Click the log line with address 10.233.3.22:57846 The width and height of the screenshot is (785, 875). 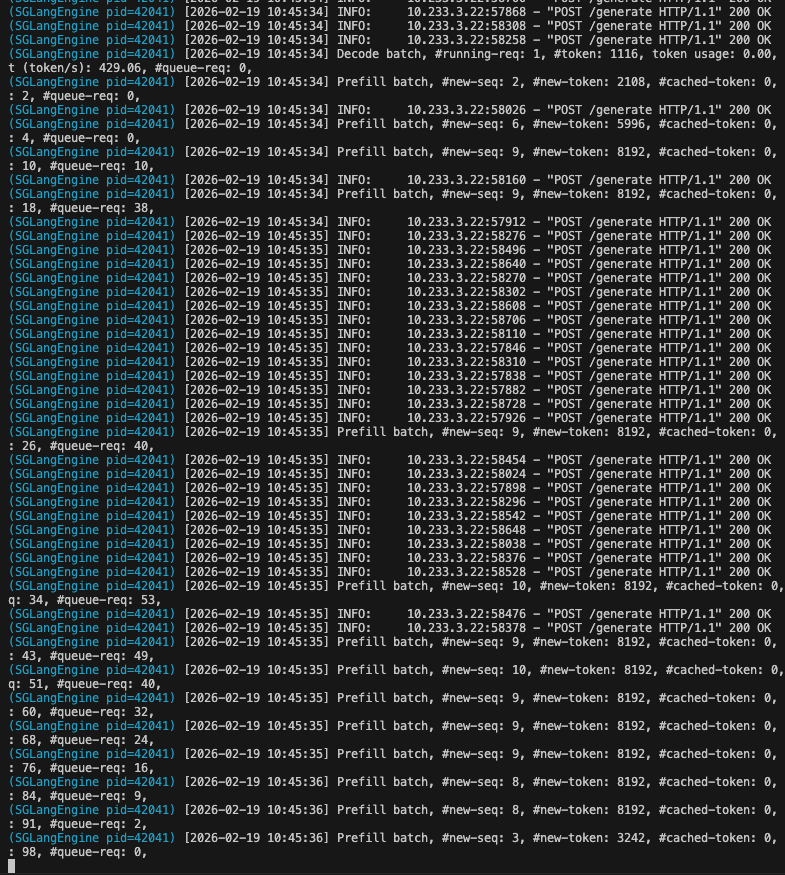pos(390,348)
